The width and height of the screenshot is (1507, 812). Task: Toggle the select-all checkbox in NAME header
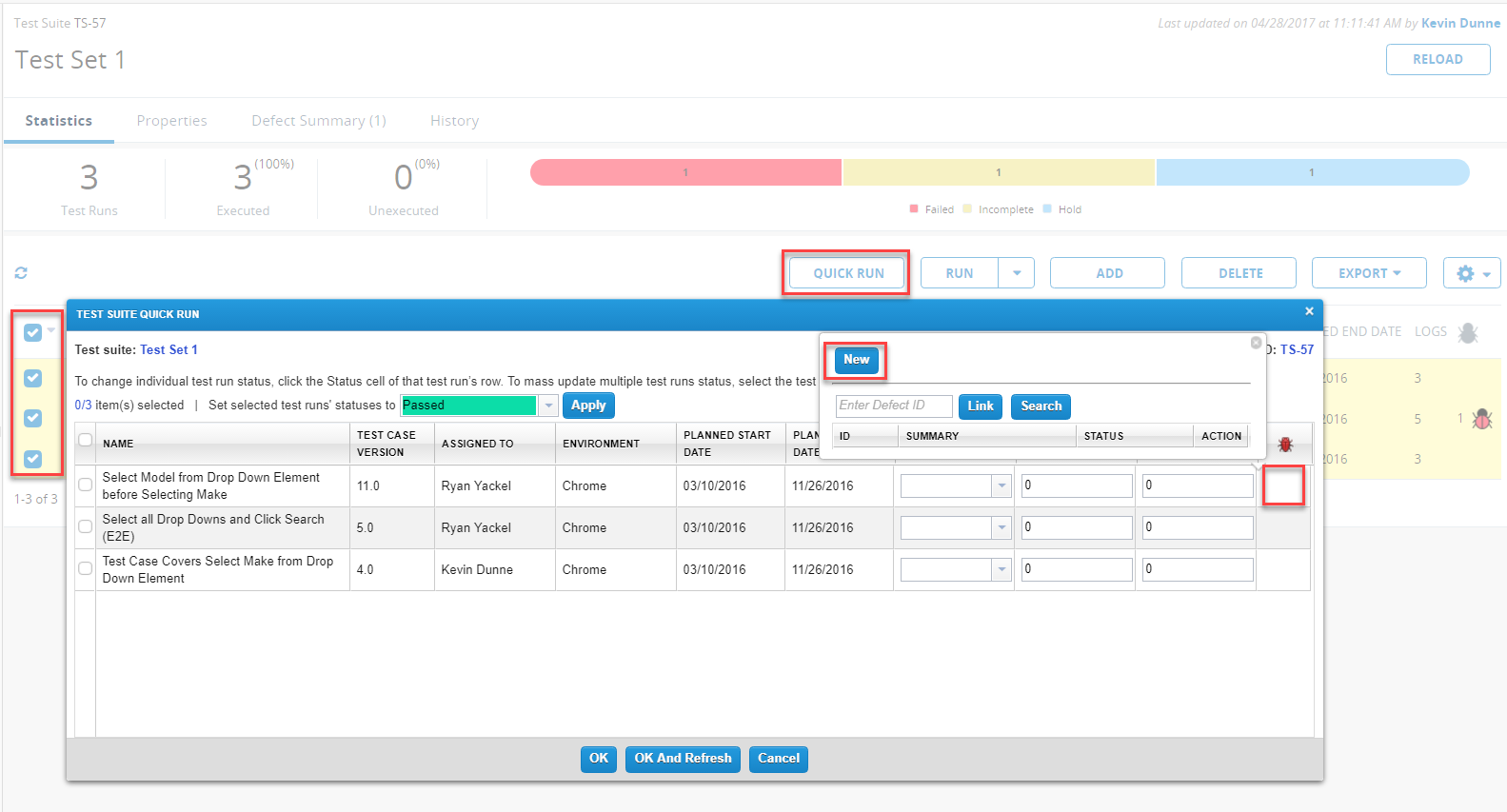[86, 440]
